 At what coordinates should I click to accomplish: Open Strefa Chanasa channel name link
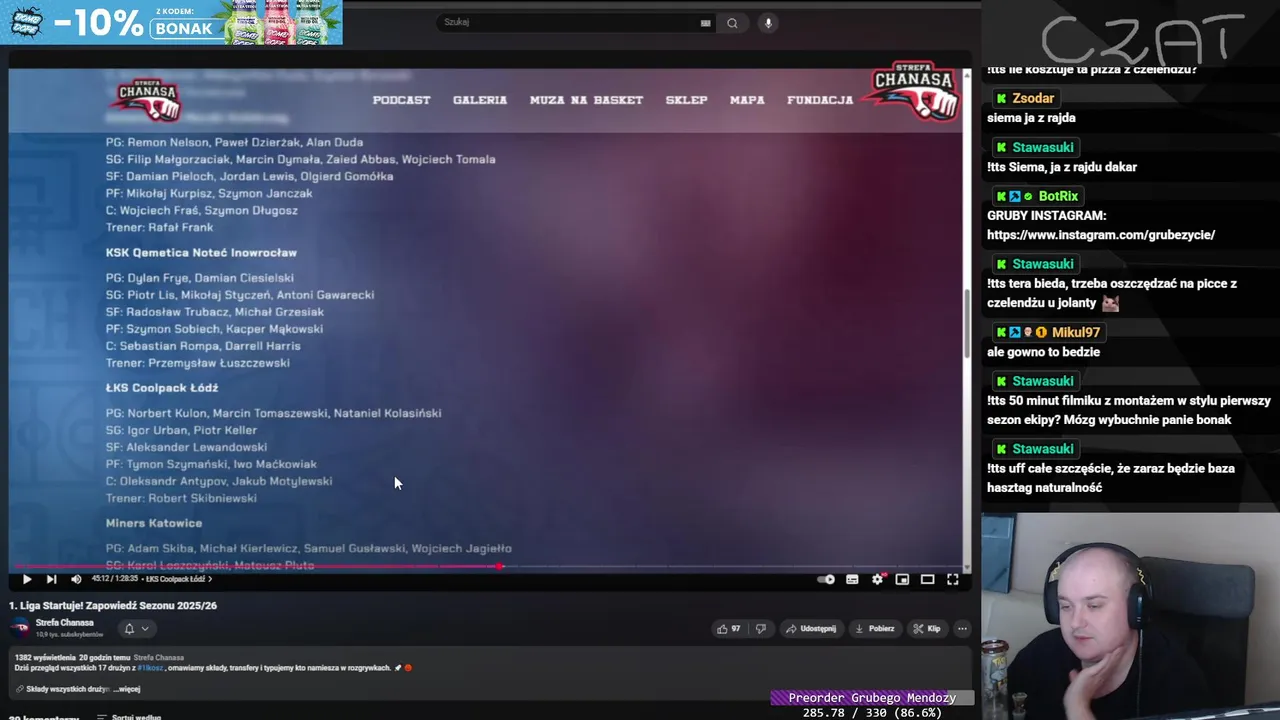[x=64, y=623]
